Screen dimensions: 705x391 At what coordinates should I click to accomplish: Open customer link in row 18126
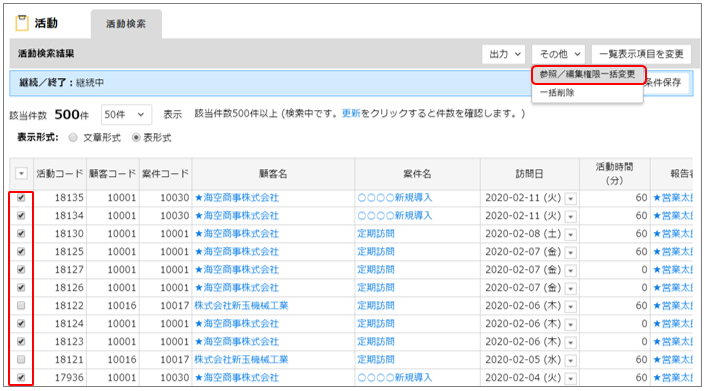click(x=237, y=288)
